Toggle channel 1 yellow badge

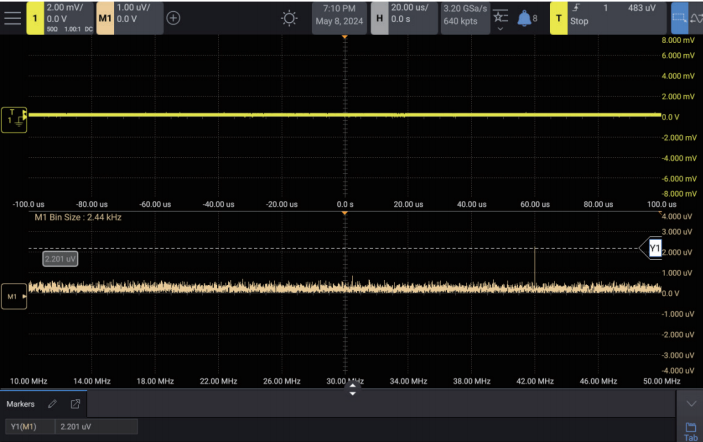click(36, 18)
